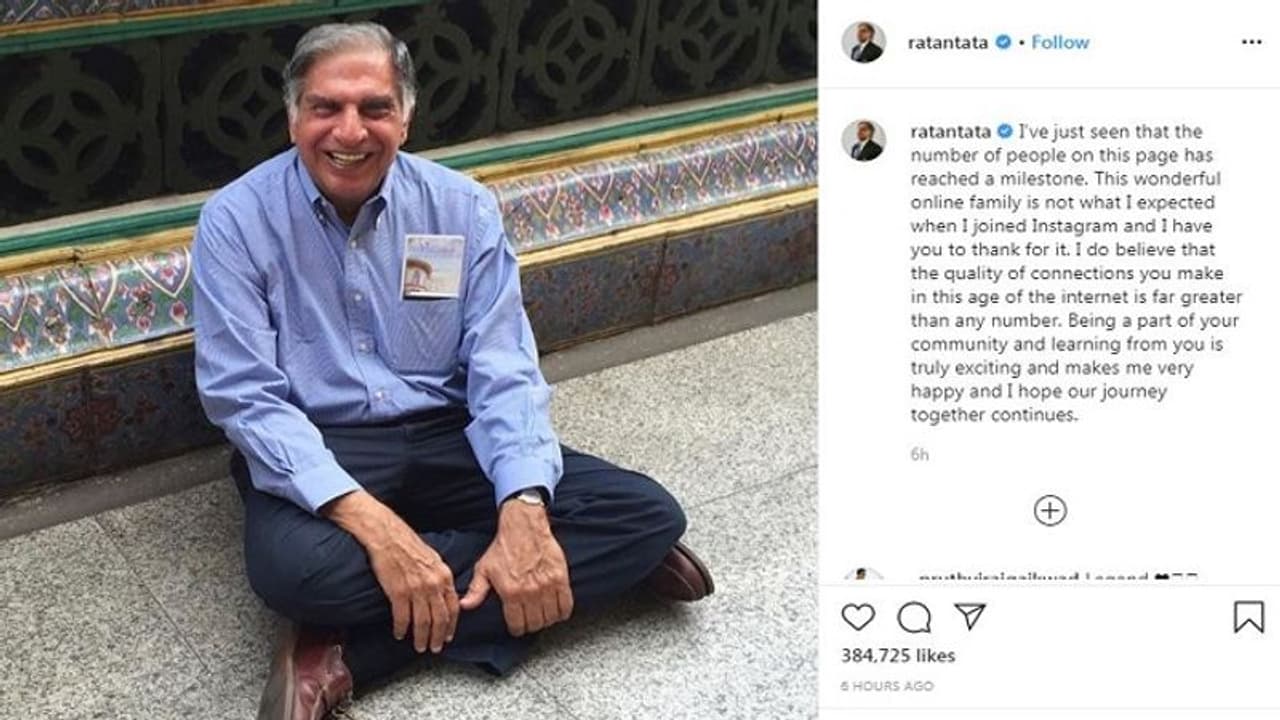The image size is (1280, 720).
Task: Load more comments with the plus circle
Action: pyautogui.click(x=1050, y=510)
